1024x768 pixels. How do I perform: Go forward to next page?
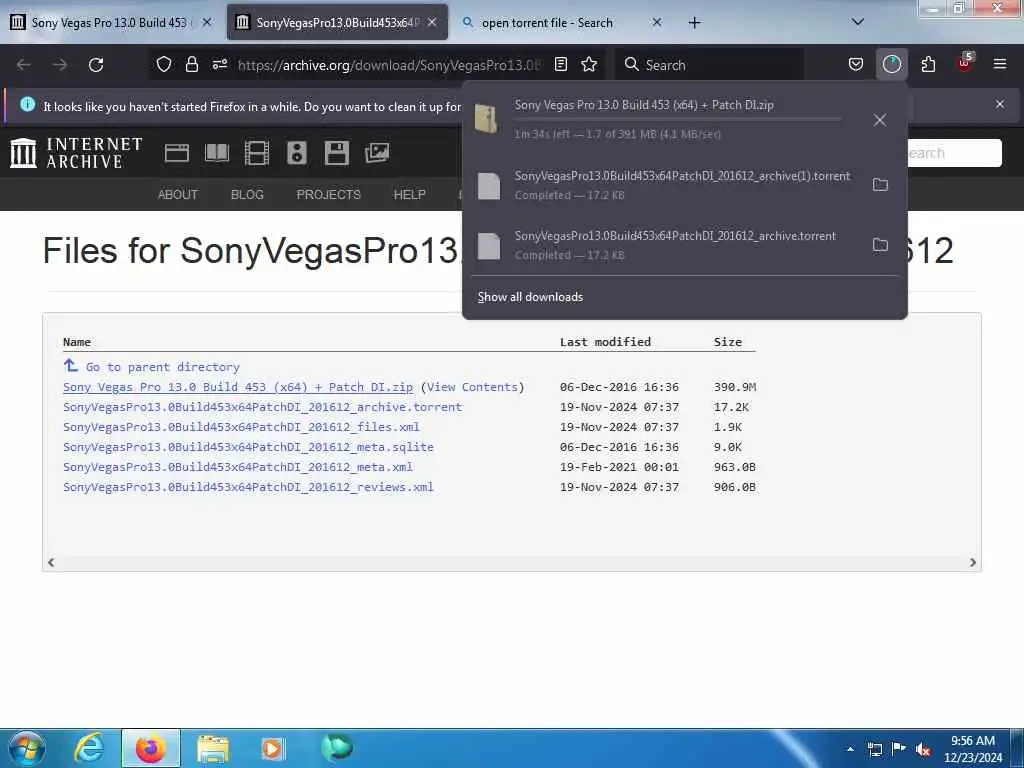(x=60, y=65)
